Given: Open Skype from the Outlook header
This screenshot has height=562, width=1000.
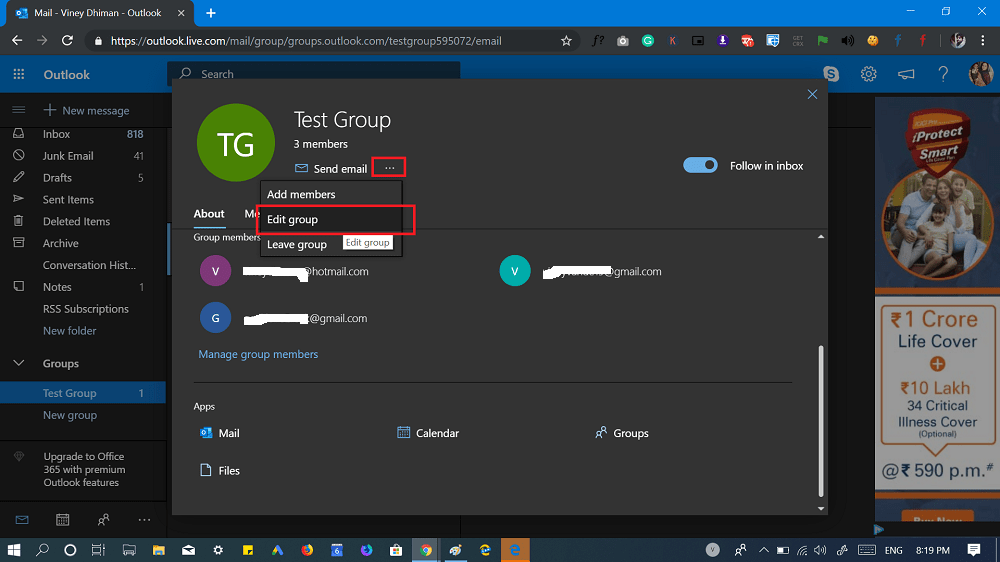Looking at the screenshot, I should 831,74.
